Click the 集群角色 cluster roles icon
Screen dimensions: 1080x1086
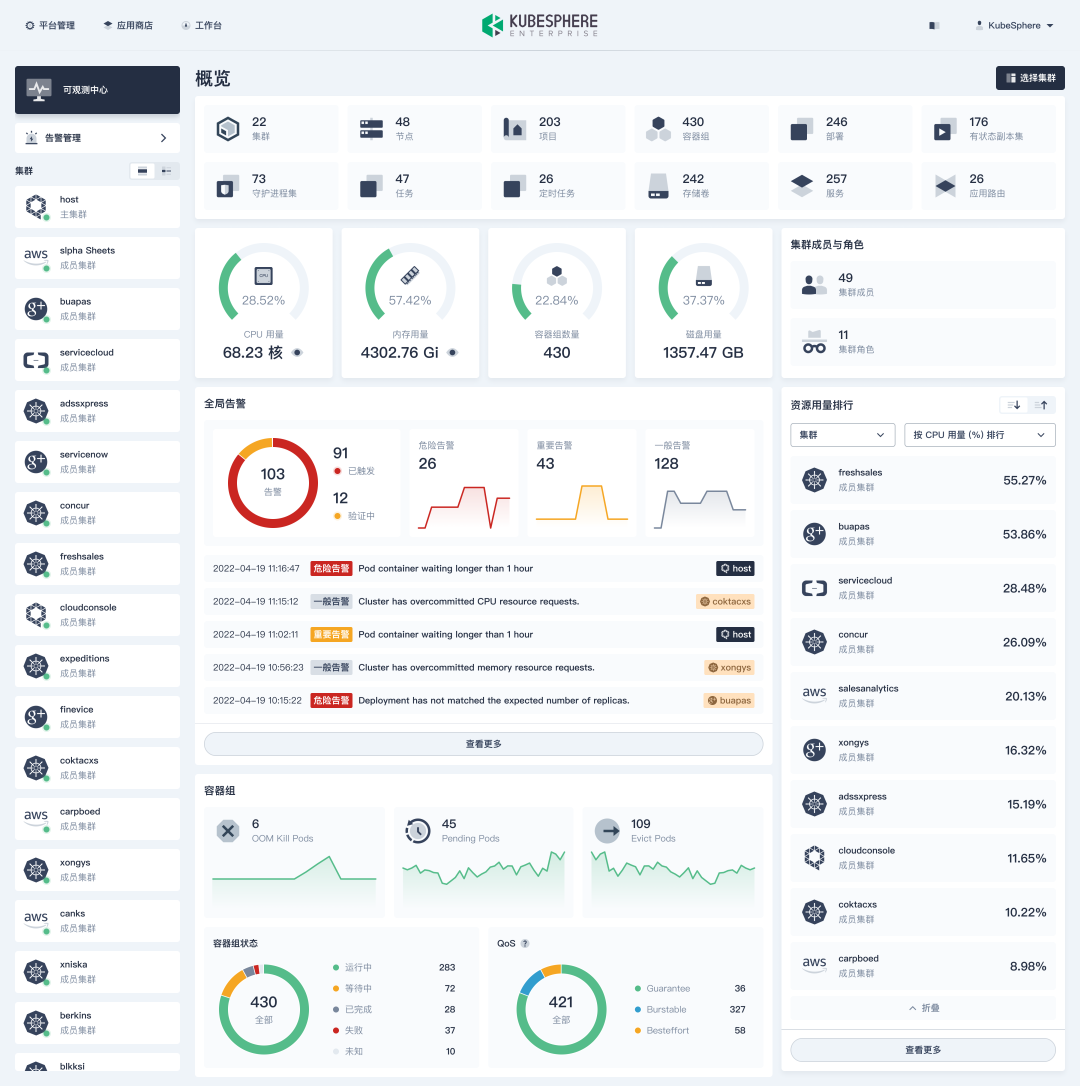point(814,342)
